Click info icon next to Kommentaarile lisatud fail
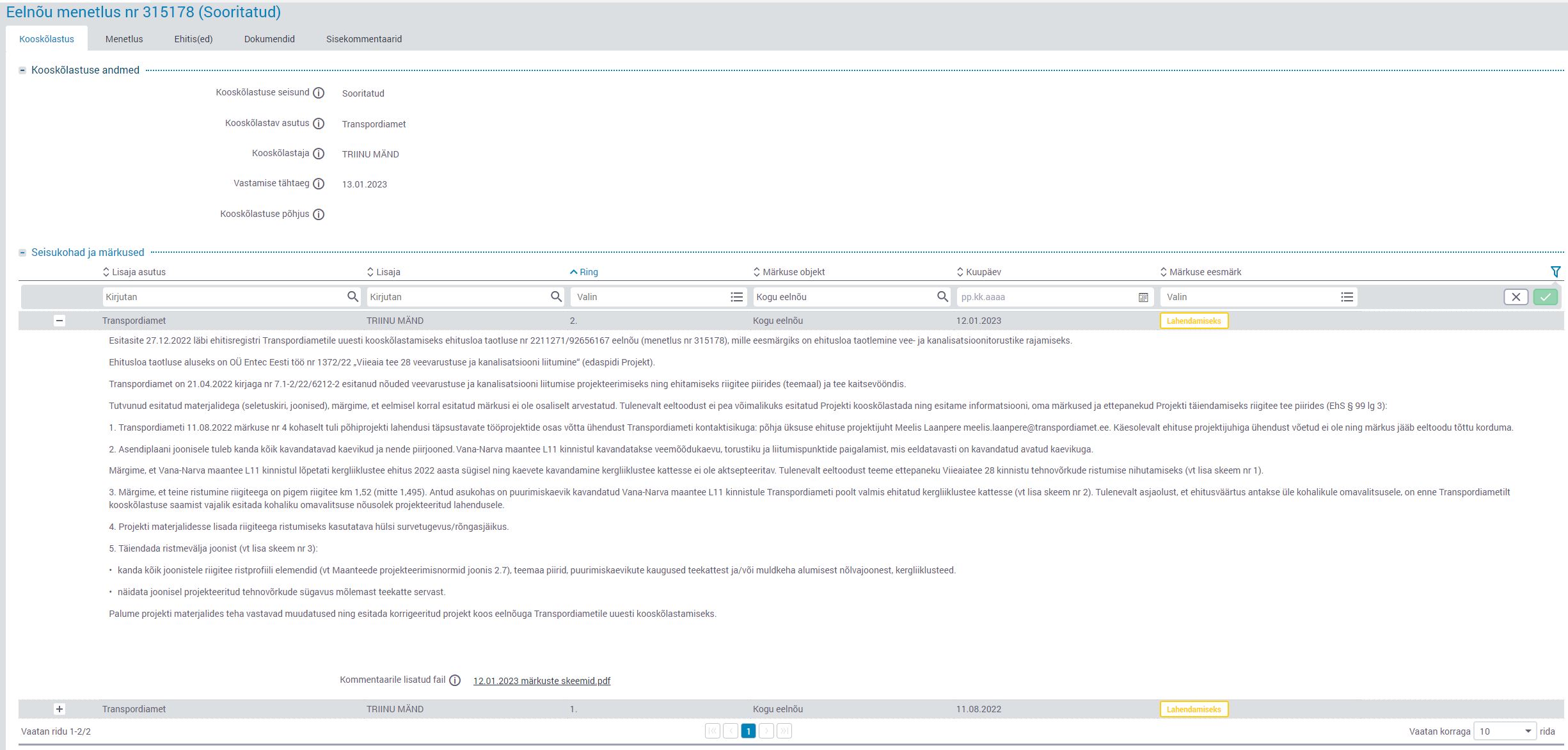 coord(455,681)
